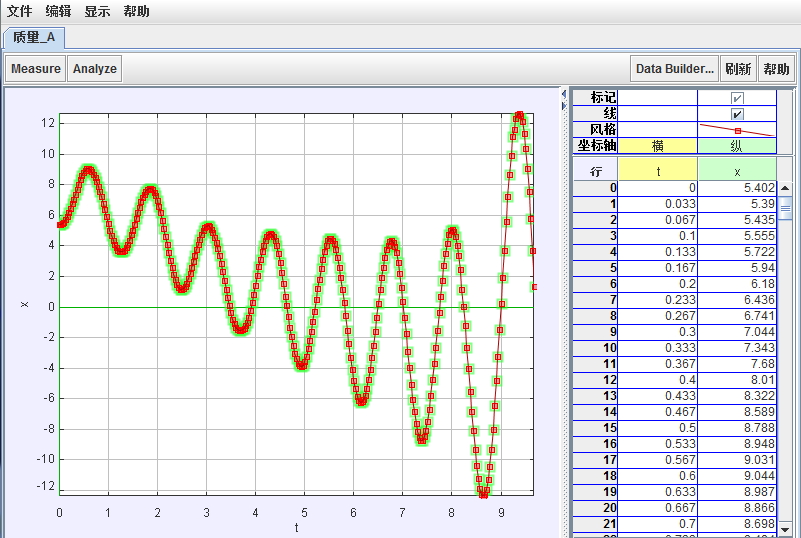Select table cell x value 8.322
801x538 pixels.
(x=737, y=396)
